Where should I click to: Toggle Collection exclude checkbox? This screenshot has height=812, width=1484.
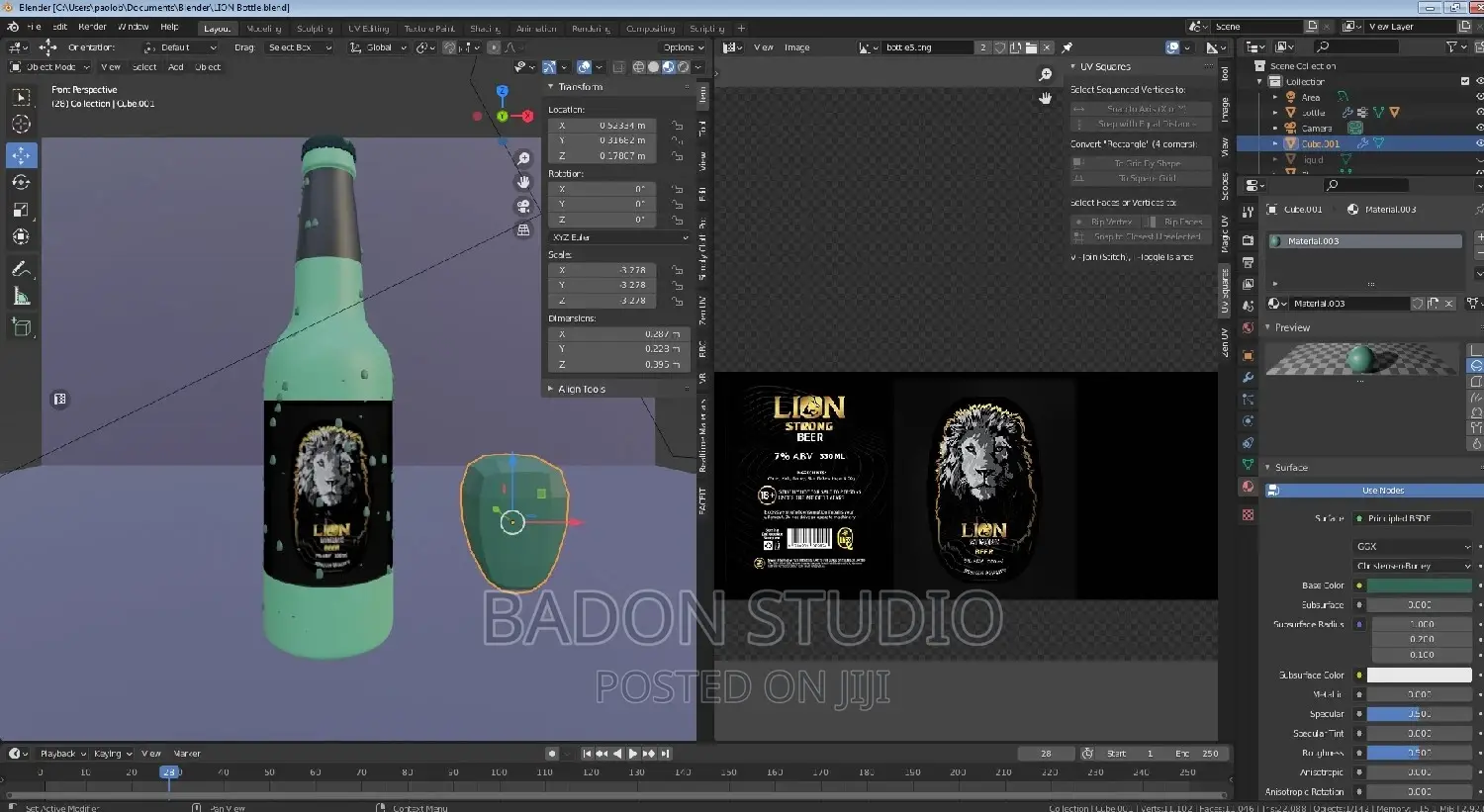point(1465,81)
